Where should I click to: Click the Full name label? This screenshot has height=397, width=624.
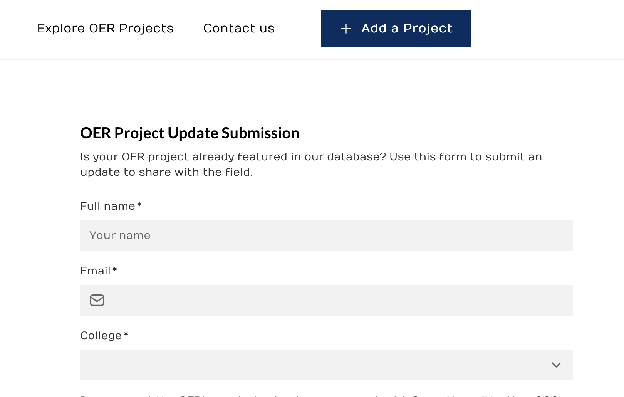coord(107,206)
